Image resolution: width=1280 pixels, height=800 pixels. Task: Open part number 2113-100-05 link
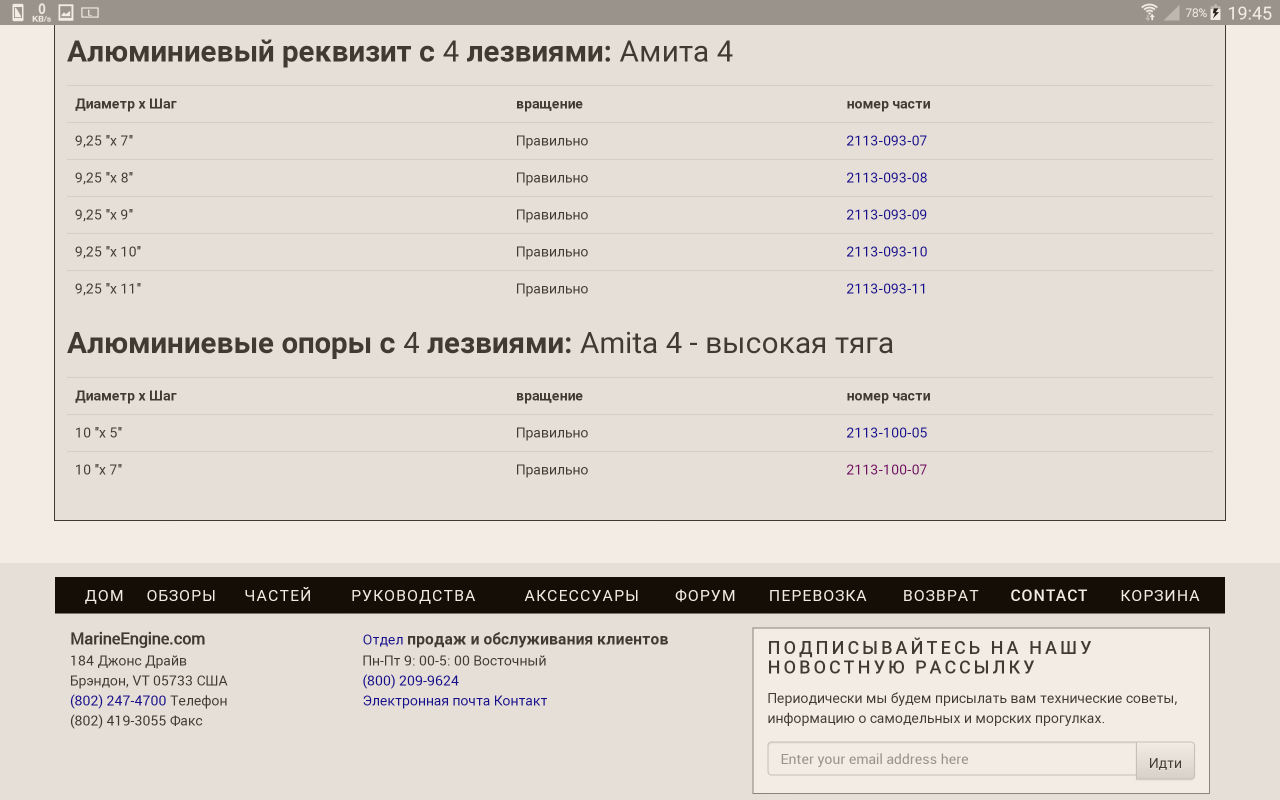coord(886,433)
